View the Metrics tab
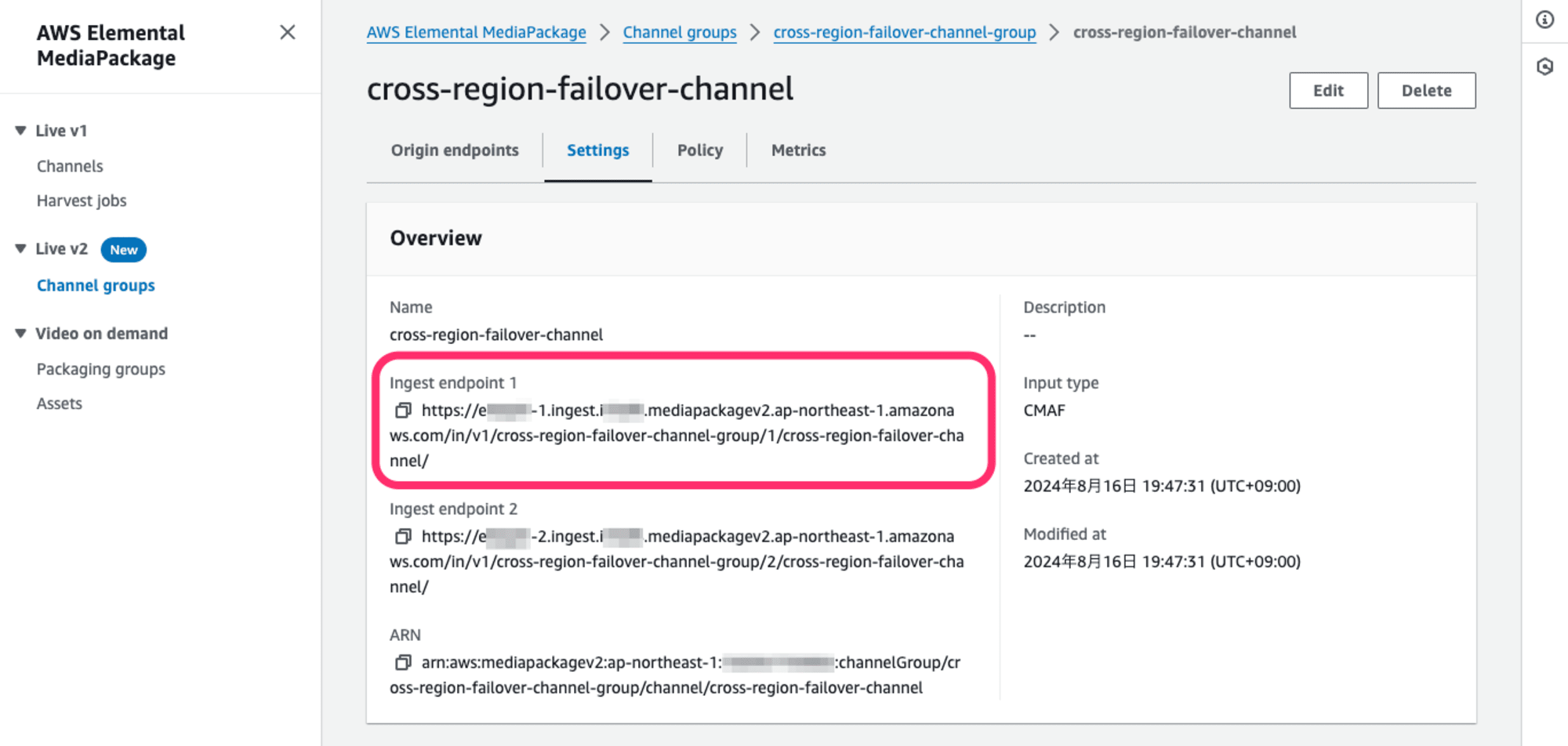This screenshot has height=746, width=1568. coord(798,150)
